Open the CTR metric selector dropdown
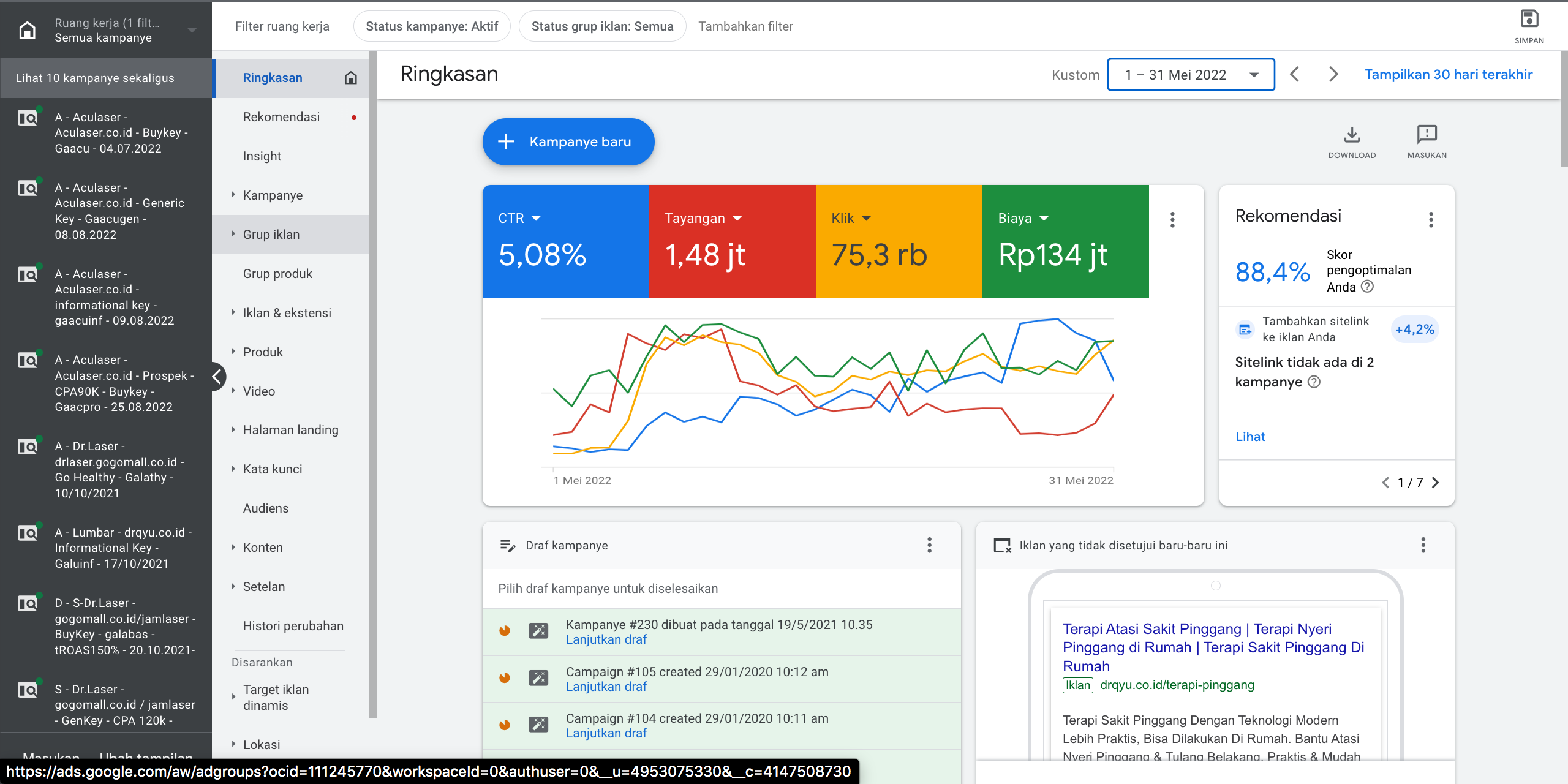This screenshot has height=784, width=1568. tap(537, 218)
